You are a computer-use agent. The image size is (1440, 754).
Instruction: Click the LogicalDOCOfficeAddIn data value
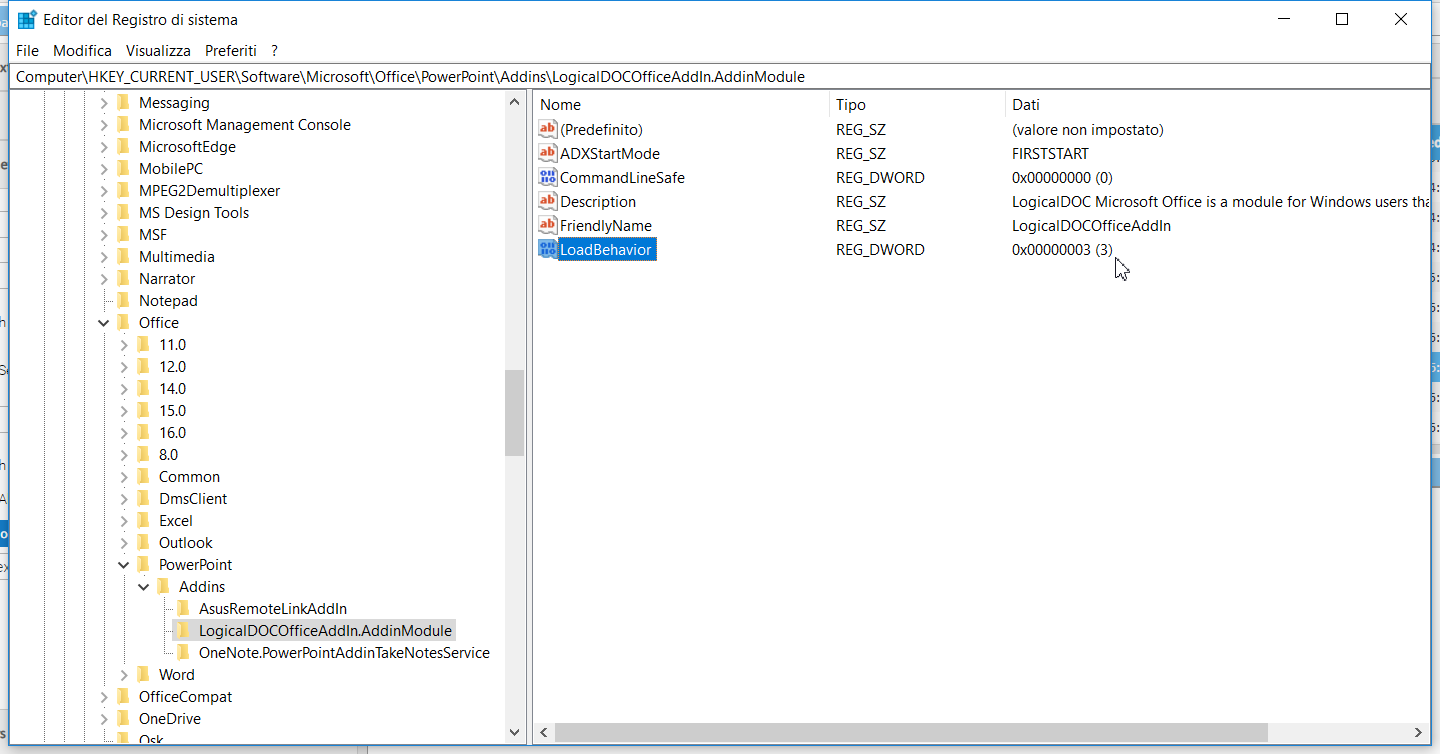pyautogui.click(x=1091, y=225)
